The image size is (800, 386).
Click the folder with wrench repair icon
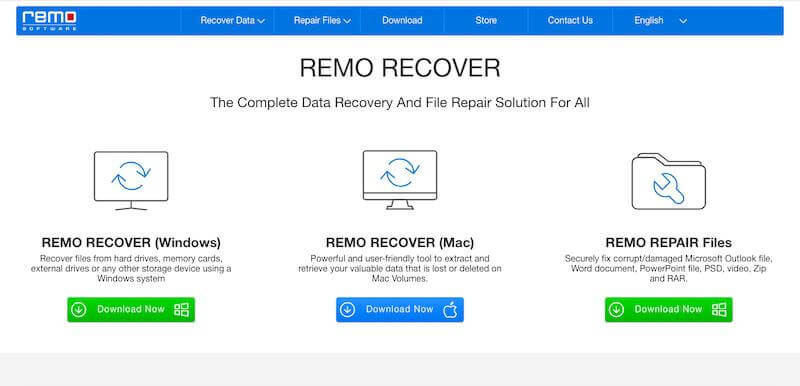[668, 181]
